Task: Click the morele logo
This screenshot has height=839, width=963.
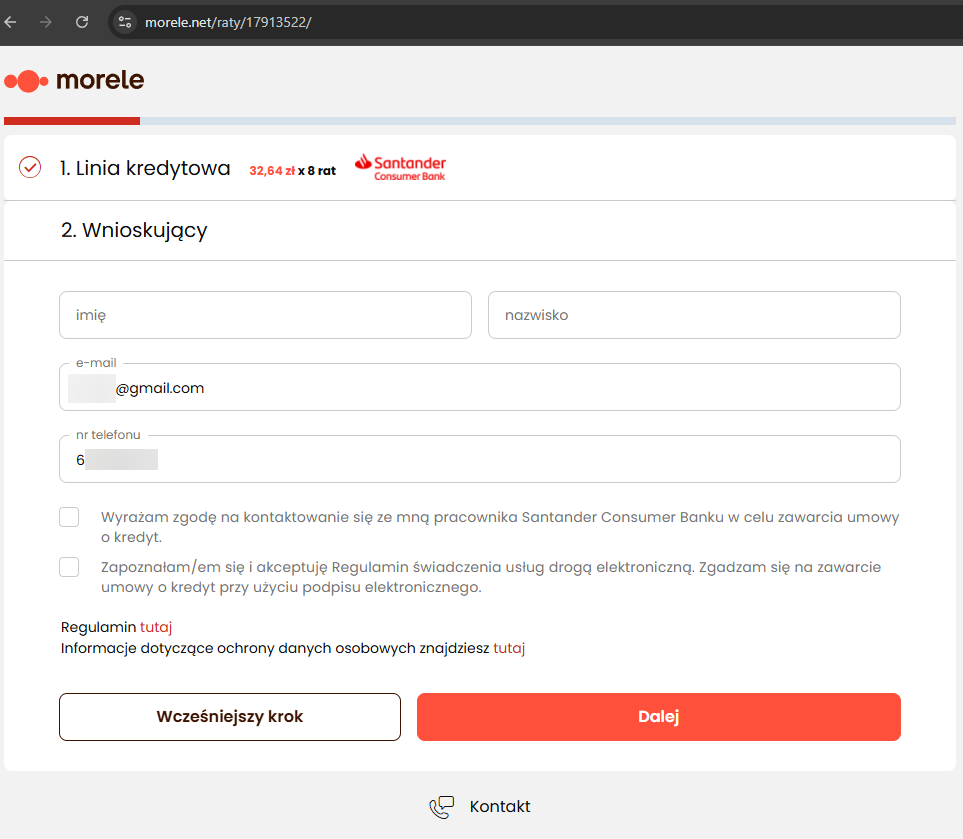Action: point(74,80)
